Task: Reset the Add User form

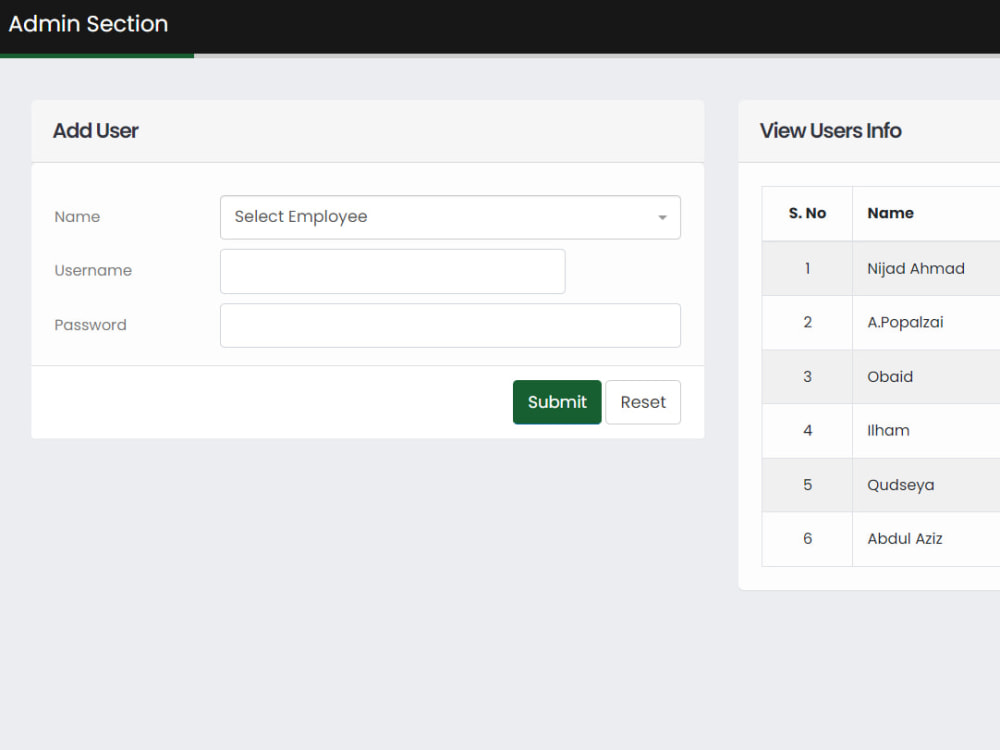Action: point(643,402)
